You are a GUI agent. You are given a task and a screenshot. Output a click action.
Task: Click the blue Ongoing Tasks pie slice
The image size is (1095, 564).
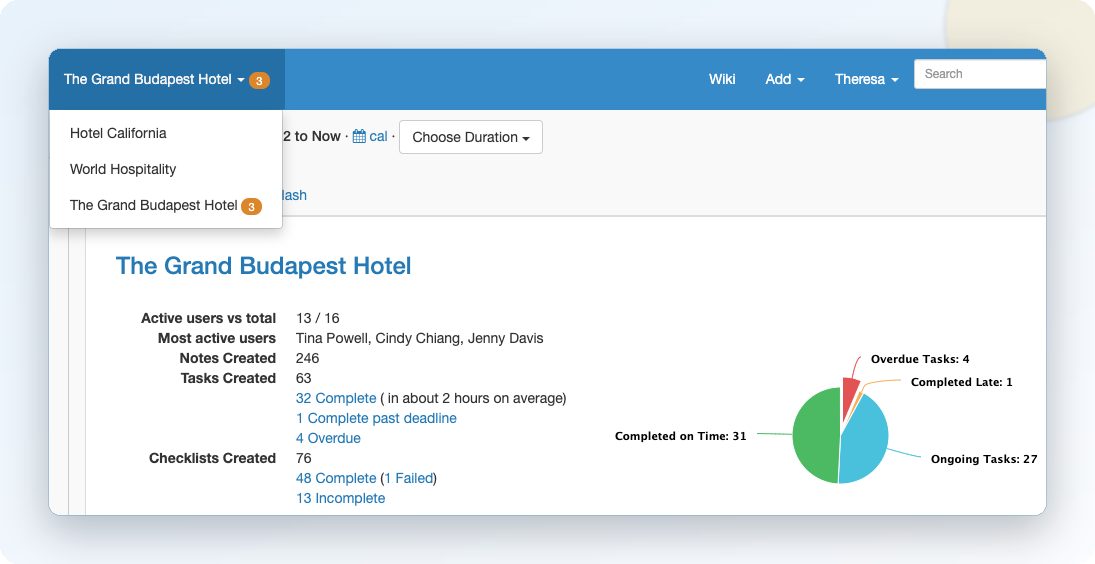(x=866, y=441)
